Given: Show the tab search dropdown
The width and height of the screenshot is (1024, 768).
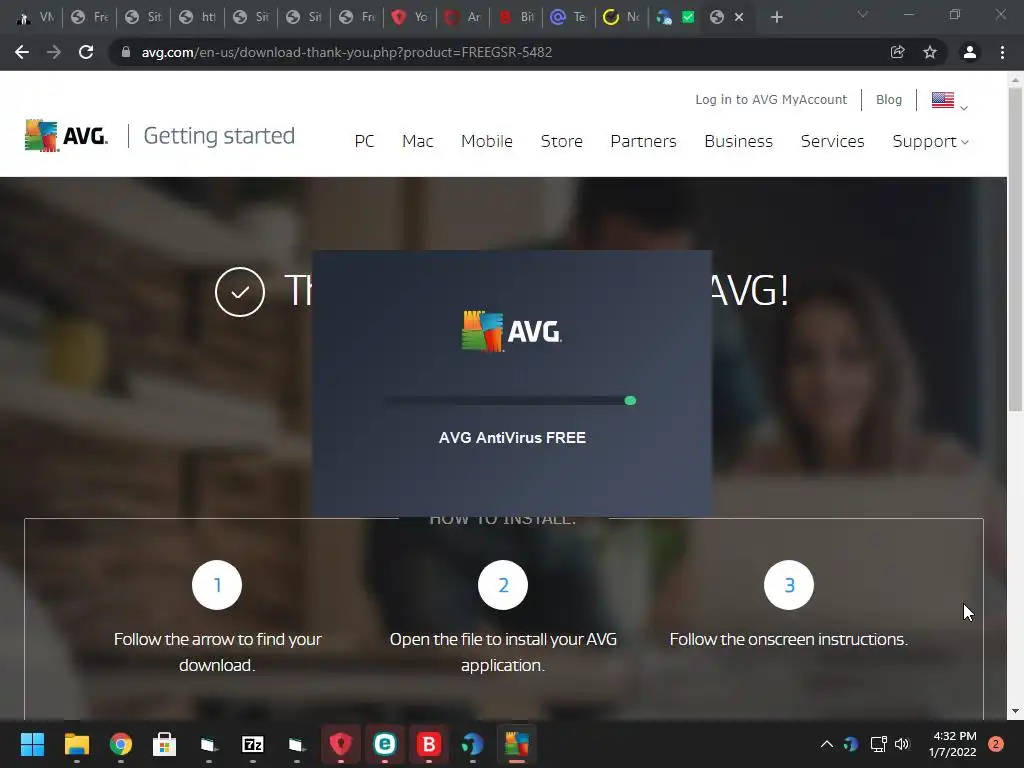Looking at the screenshot, I should (863, 14).
